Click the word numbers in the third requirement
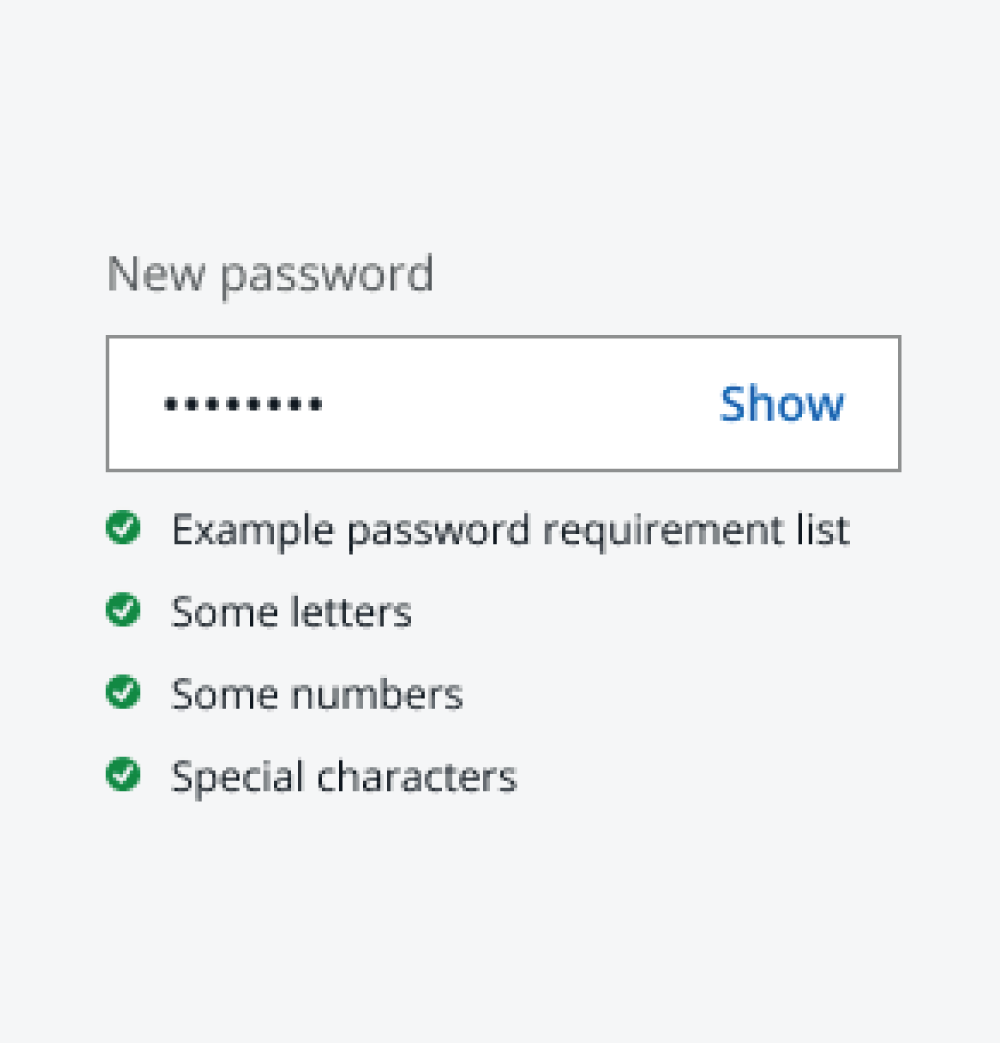Screen dimensions: 1000x1043 [377, 694]
